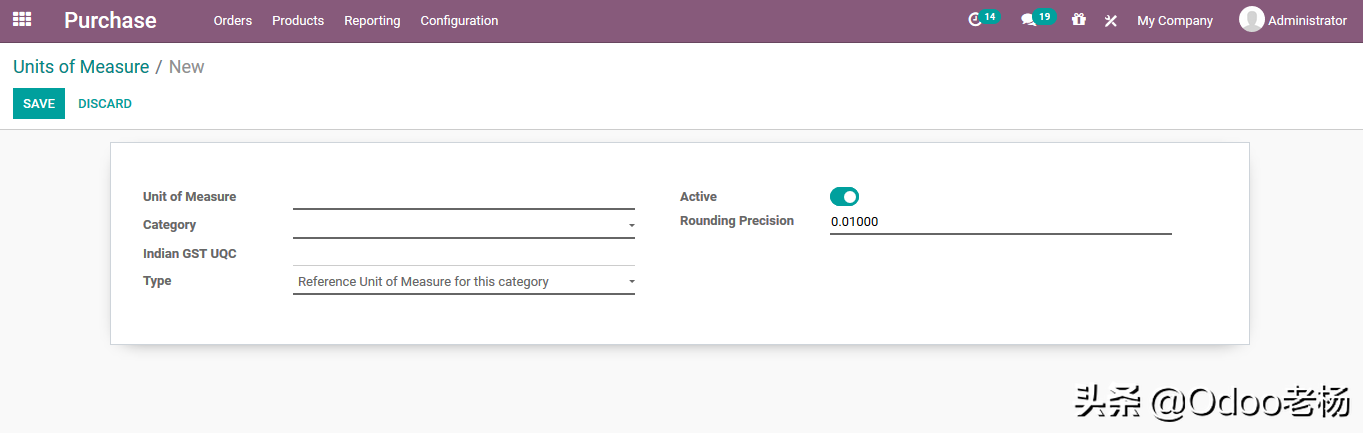Open the apps grid menu icon

[x=21, y=19]
